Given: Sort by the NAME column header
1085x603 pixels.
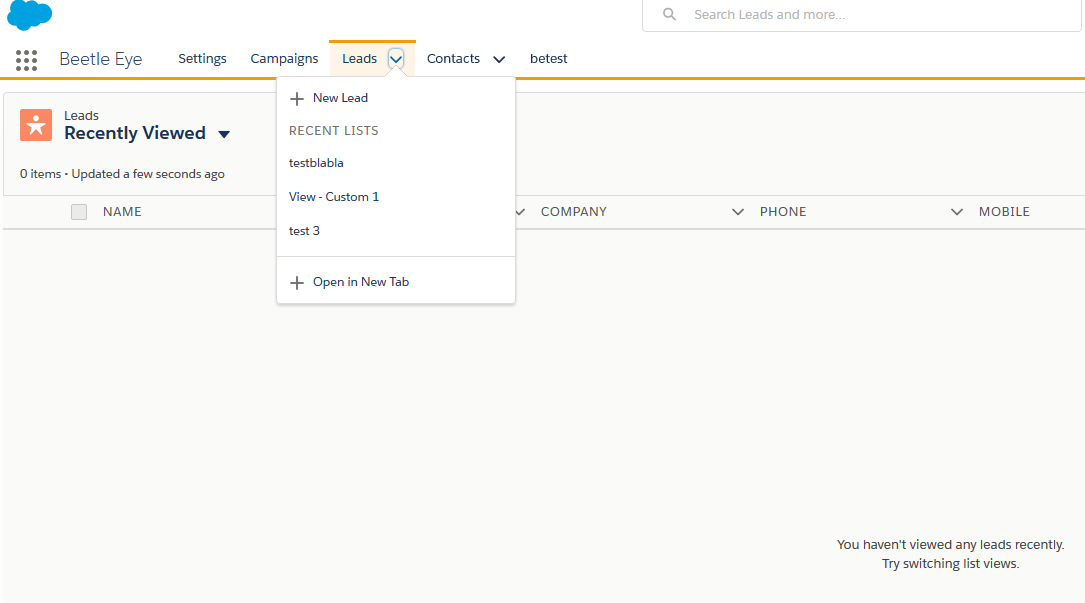Looking at the screenshot, I should click(122, 212).
